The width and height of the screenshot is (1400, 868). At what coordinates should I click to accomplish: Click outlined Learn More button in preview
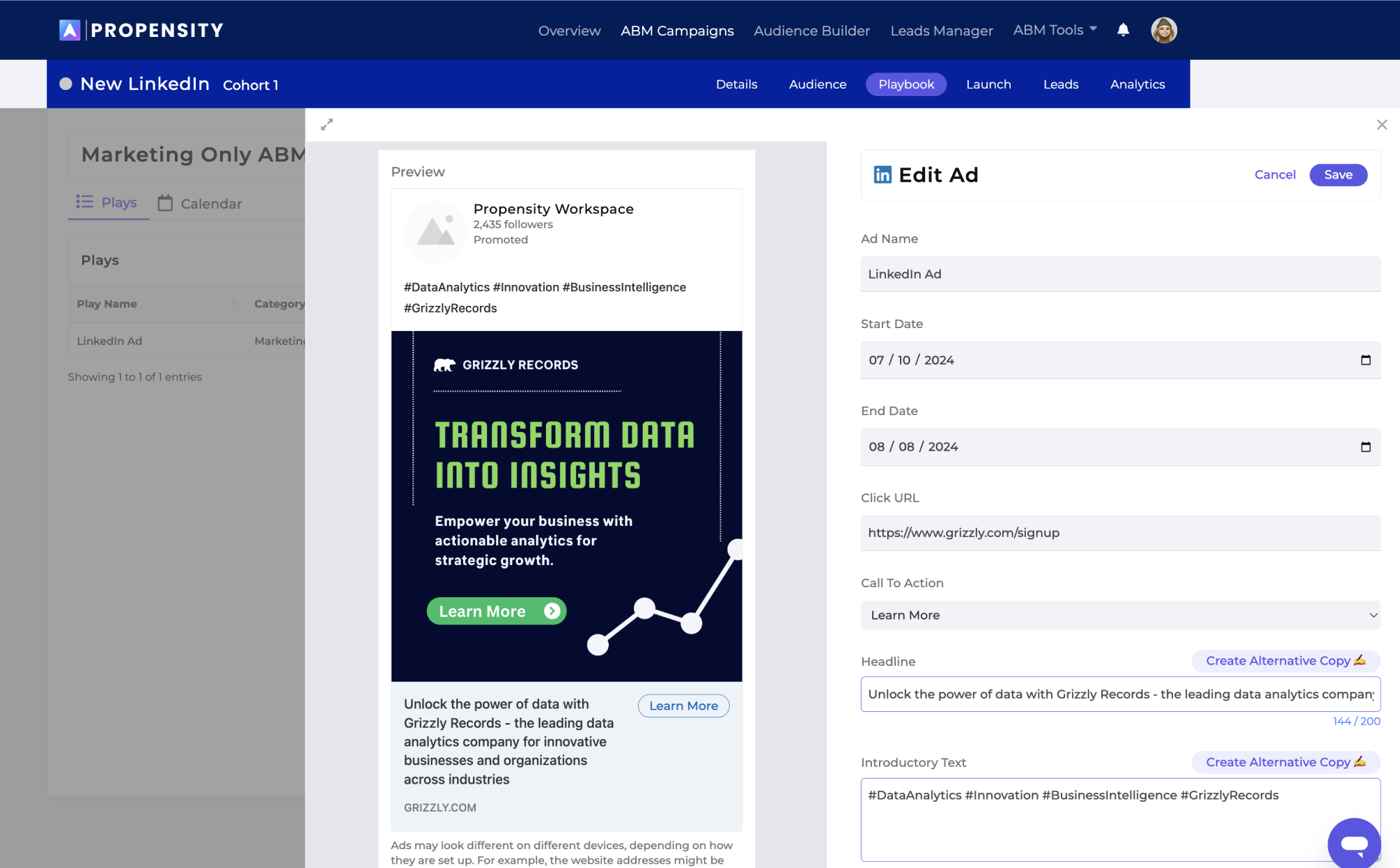tap(683, 706)
